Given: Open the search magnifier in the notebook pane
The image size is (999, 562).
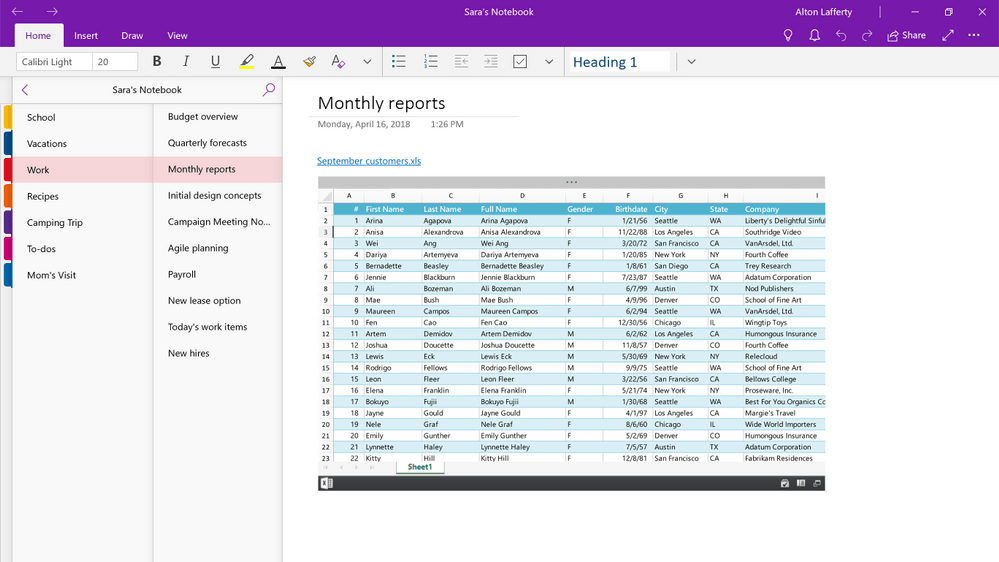Looking at the screenshot, I should (x=269, y=89).
